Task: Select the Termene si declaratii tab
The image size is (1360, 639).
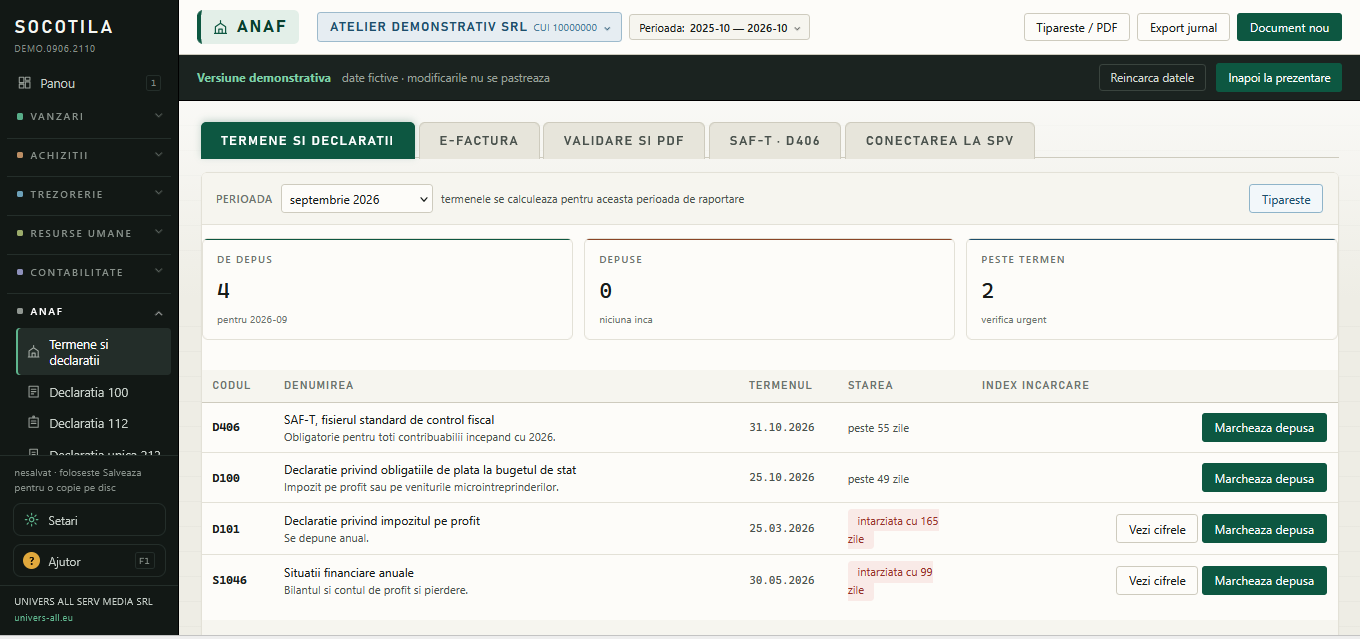Action: click(307, 141)
